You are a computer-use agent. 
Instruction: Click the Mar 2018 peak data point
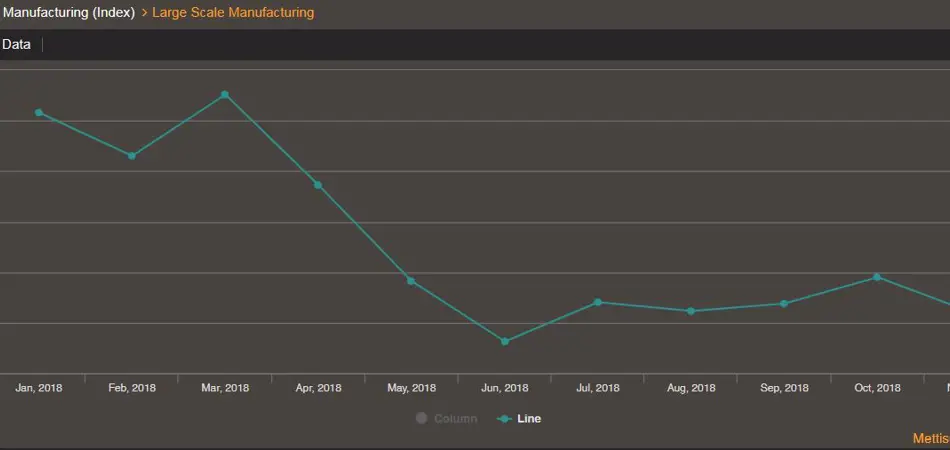click(x=225, y=95)
